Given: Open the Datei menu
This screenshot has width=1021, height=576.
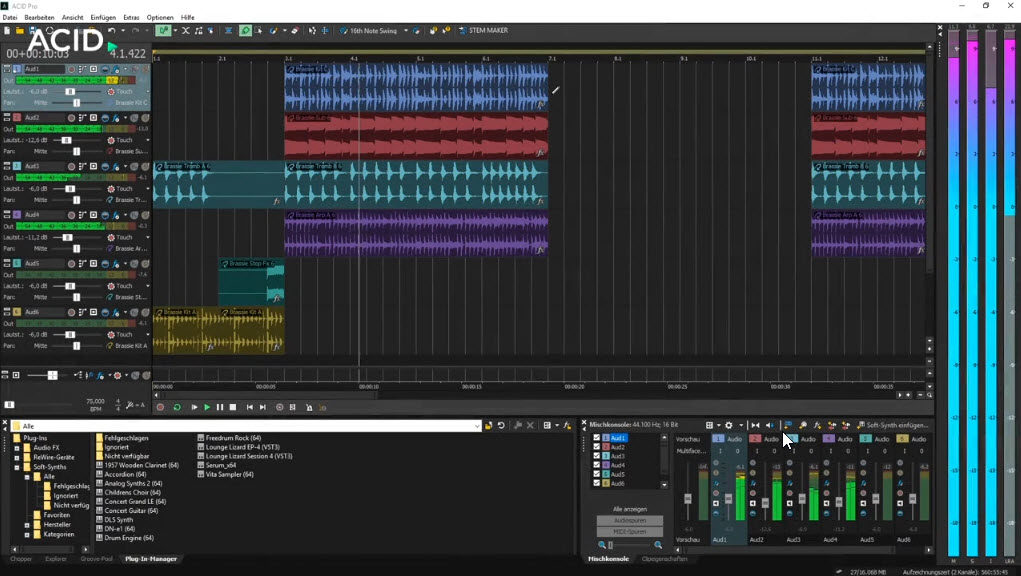Looking at the screenshot, I should tap(10, 18).
